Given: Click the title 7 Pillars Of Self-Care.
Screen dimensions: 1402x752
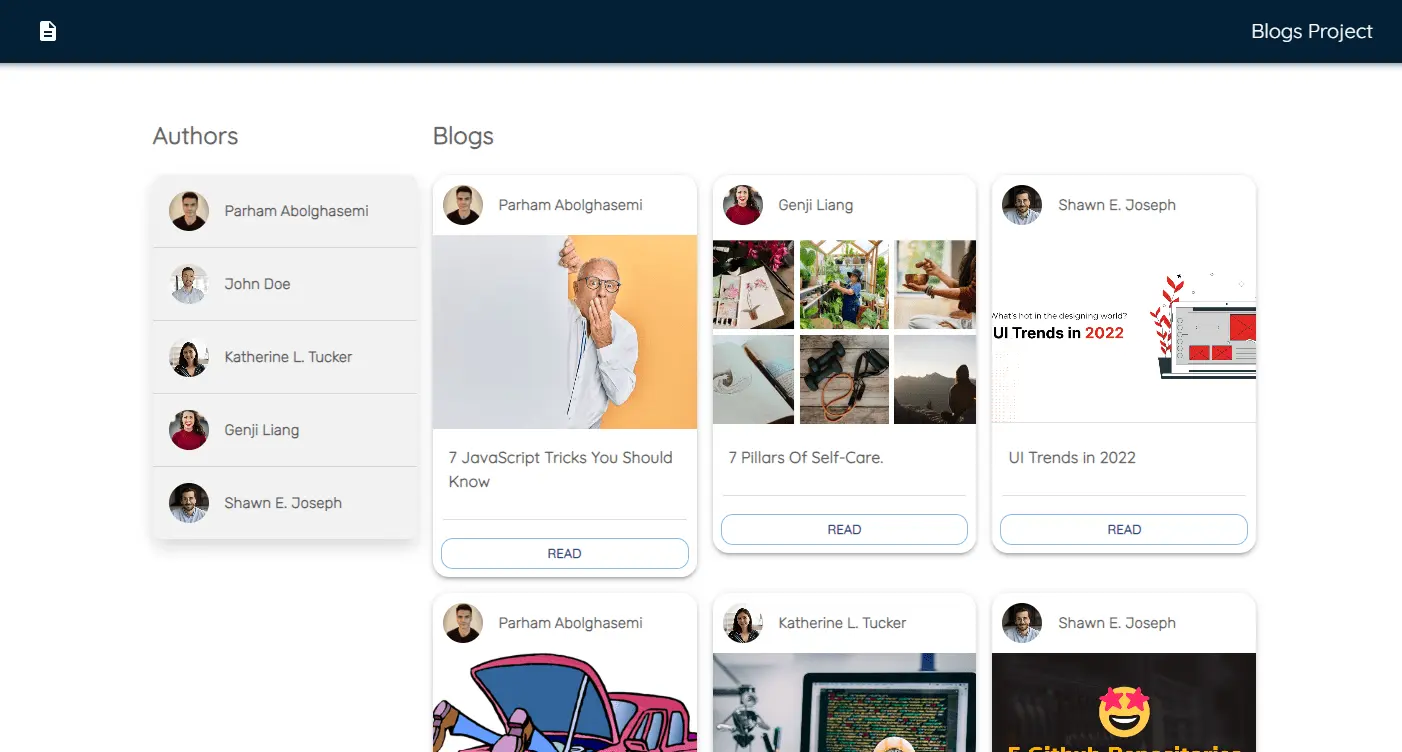Looking at the screenshot, I should pos(806,457).
